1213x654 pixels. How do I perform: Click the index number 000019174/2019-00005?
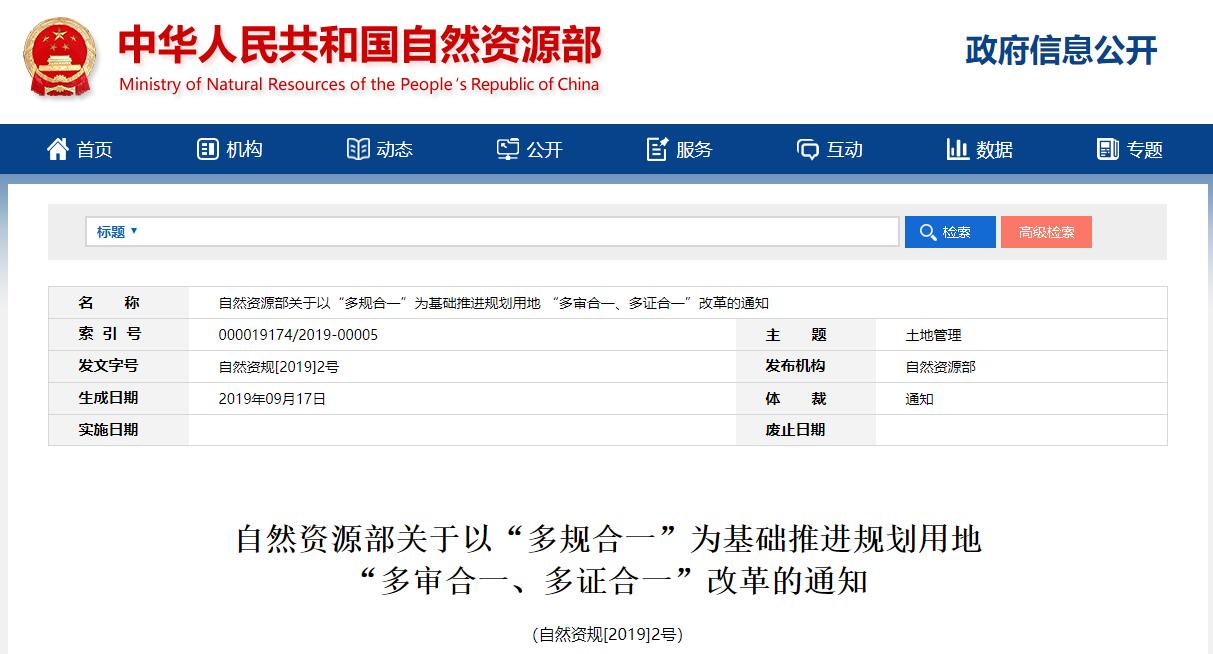(298, 335)
